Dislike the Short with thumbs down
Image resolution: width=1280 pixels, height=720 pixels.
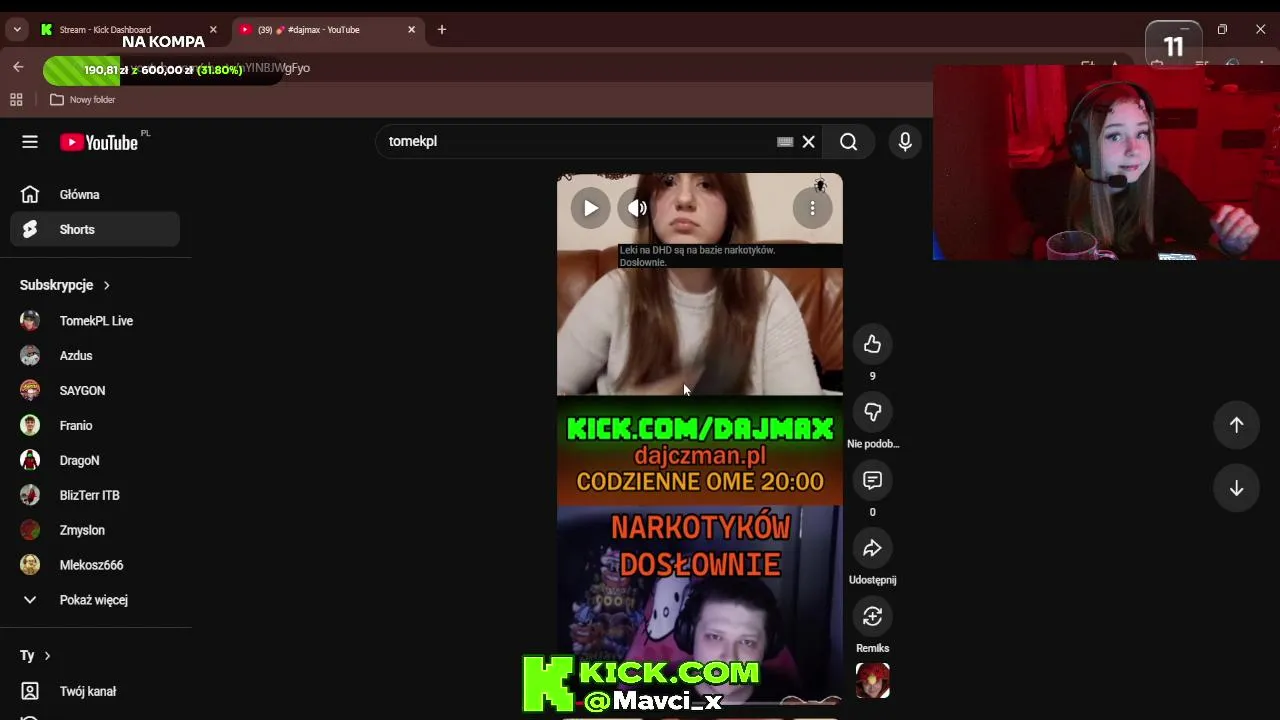[872, 412]
